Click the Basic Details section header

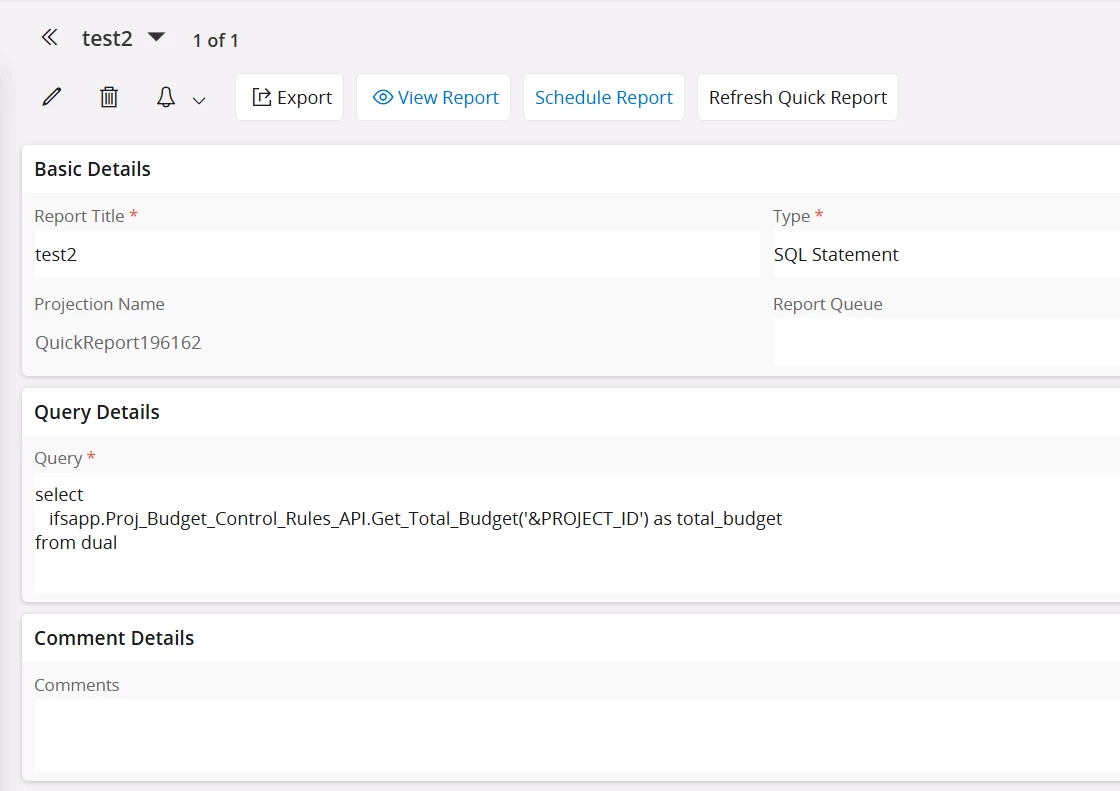coord(92,169)
